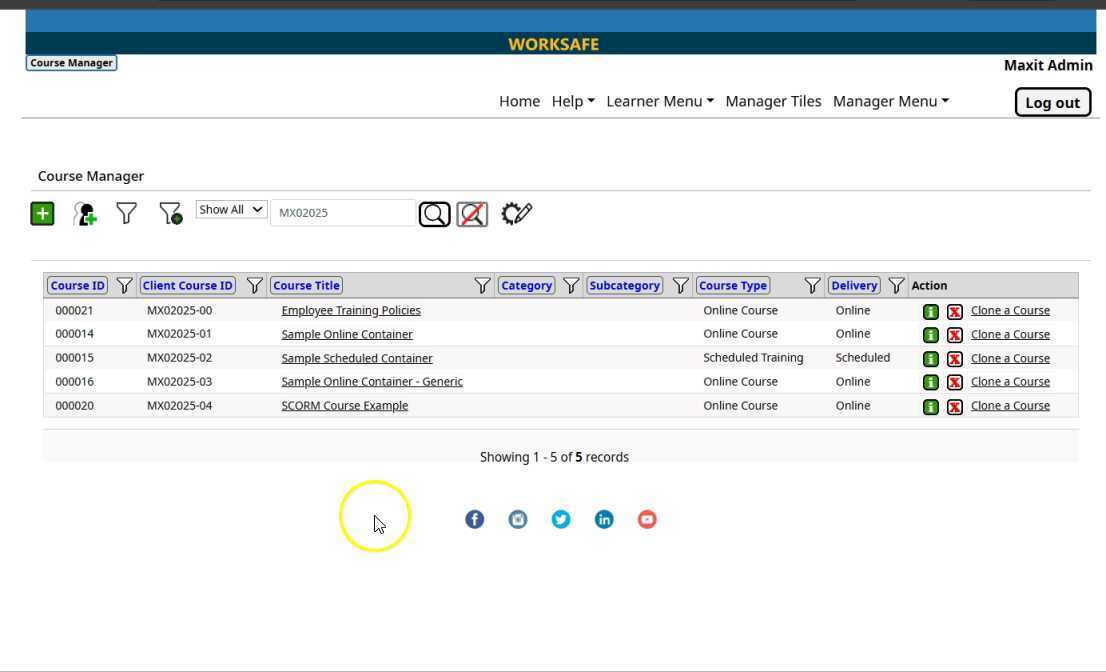Click the magnifying glass search icon
This screenshot has height=672, width=1106.
[x=434, y=214]
